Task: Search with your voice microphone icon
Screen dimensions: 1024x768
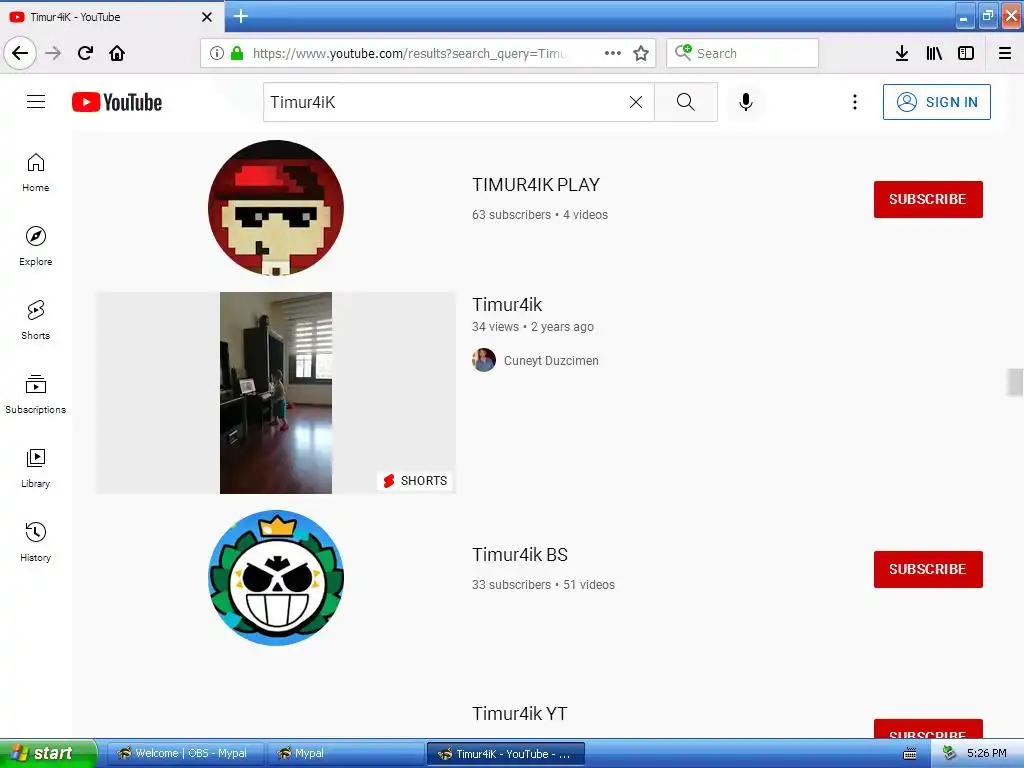Action: [746, 102]
